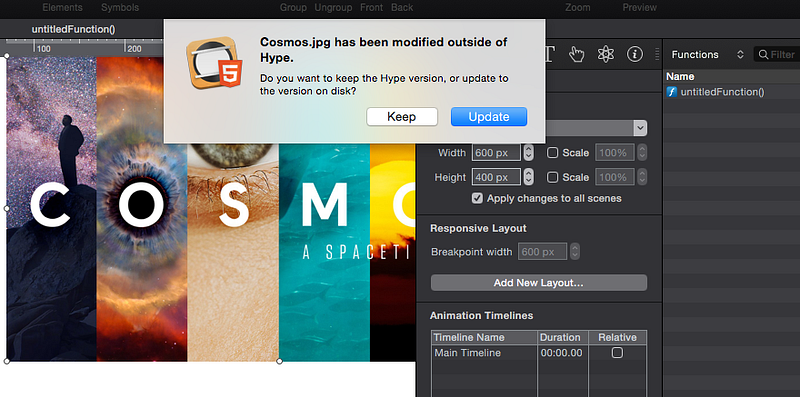Click the magnifier icon in Filter field
The width and height of the screenshot is (800, 397).
763,55
